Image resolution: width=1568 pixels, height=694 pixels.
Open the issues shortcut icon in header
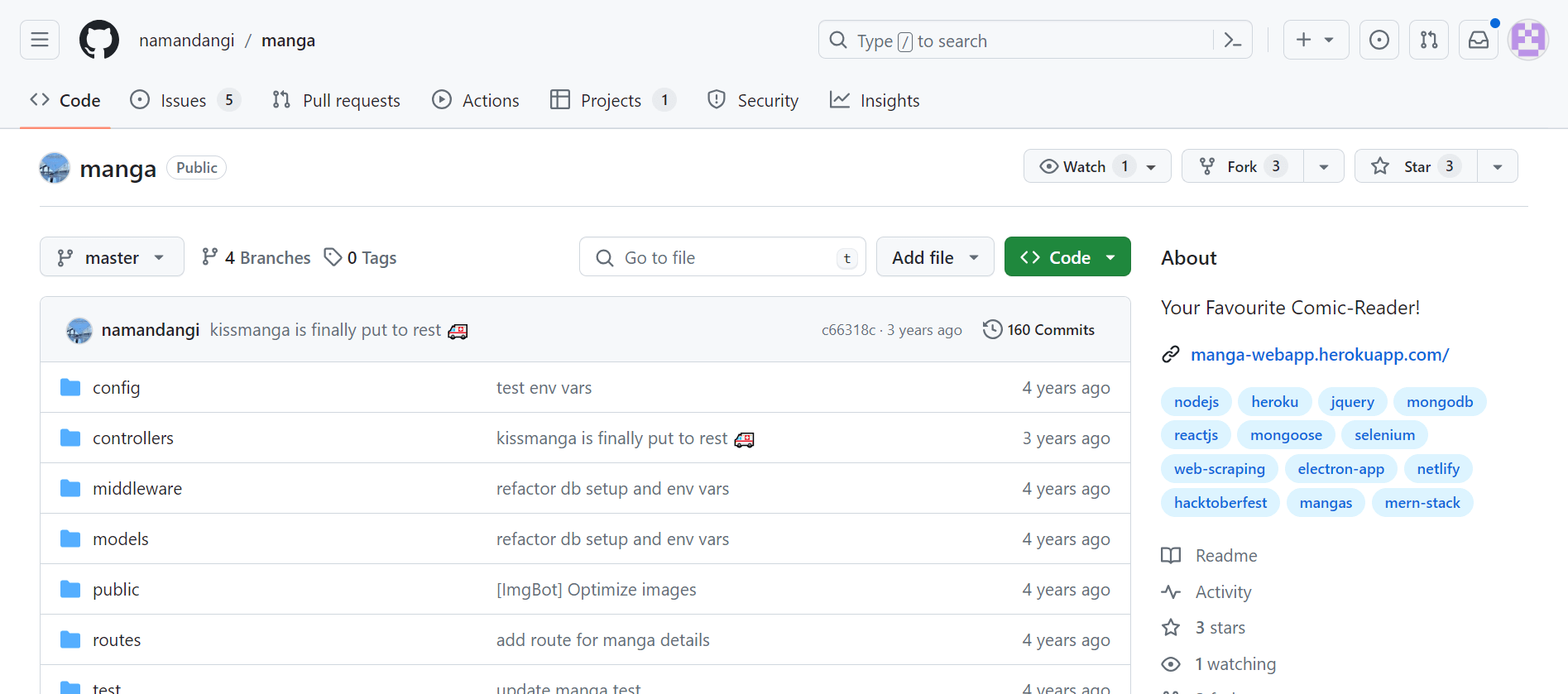(1379, 40)
